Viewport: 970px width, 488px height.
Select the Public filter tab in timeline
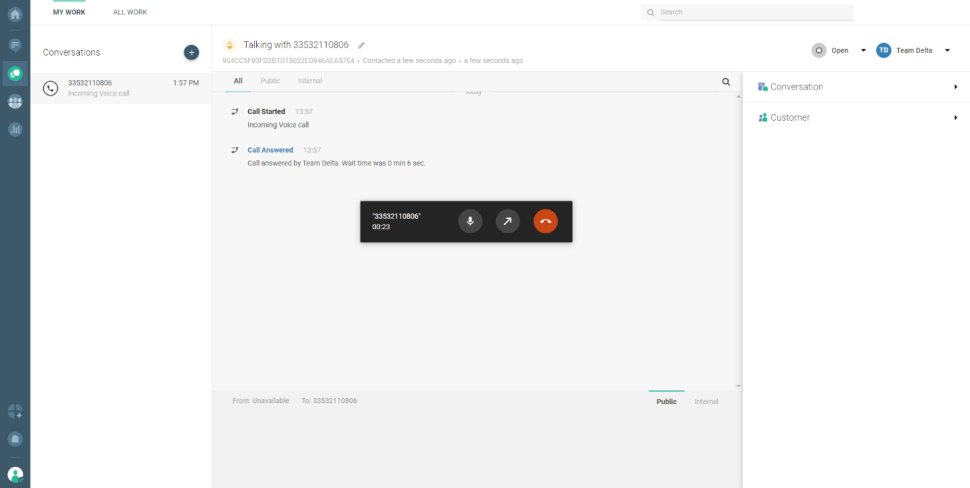tap(270, 81)
